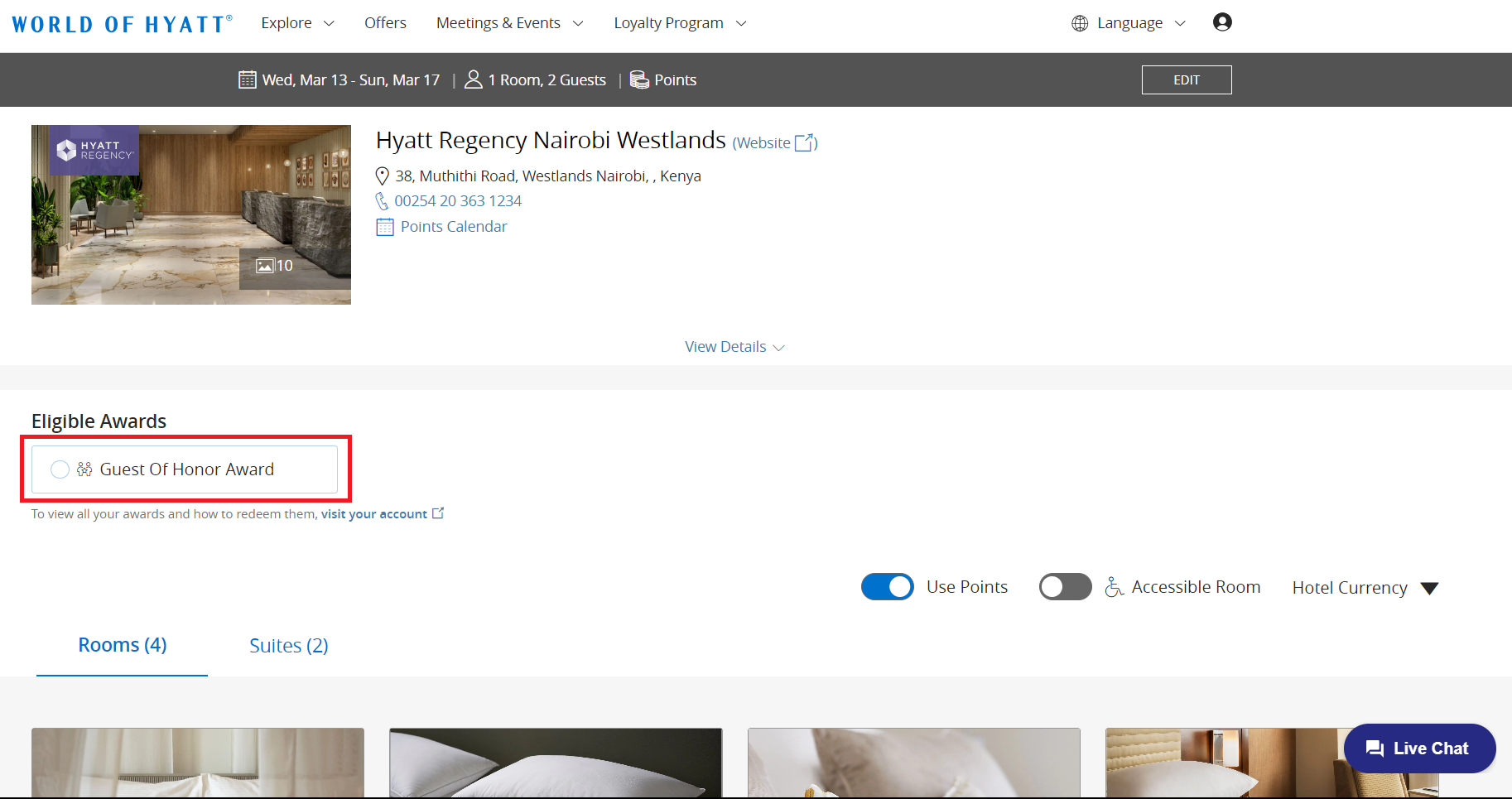The height and width of the screenshot is (799, 1512).
Task: Click the EDIT search button
Action: point(1187,79)
